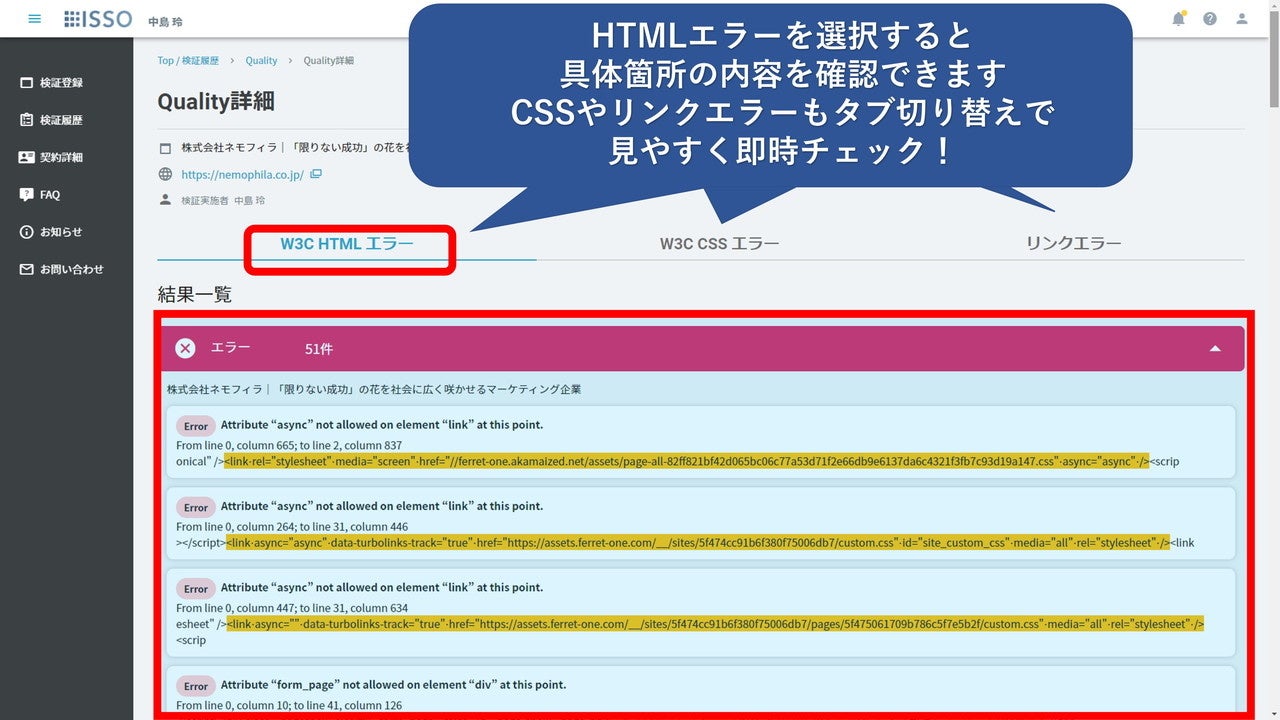Select the “form_page” not allowed error message
Viewport: 1280px width, 720px height.
[x=393, y=685]
